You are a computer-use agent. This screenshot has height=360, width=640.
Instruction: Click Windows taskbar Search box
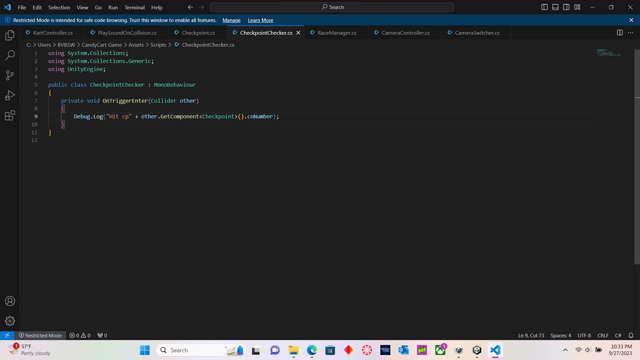click(201, 350)
